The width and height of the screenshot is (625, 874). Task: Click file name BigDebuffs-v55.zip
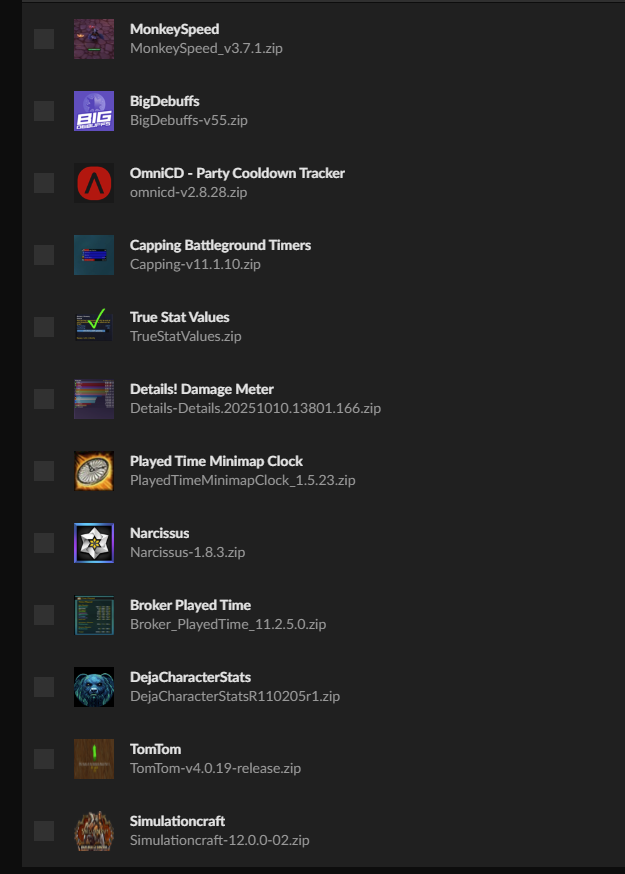point(189,120)
